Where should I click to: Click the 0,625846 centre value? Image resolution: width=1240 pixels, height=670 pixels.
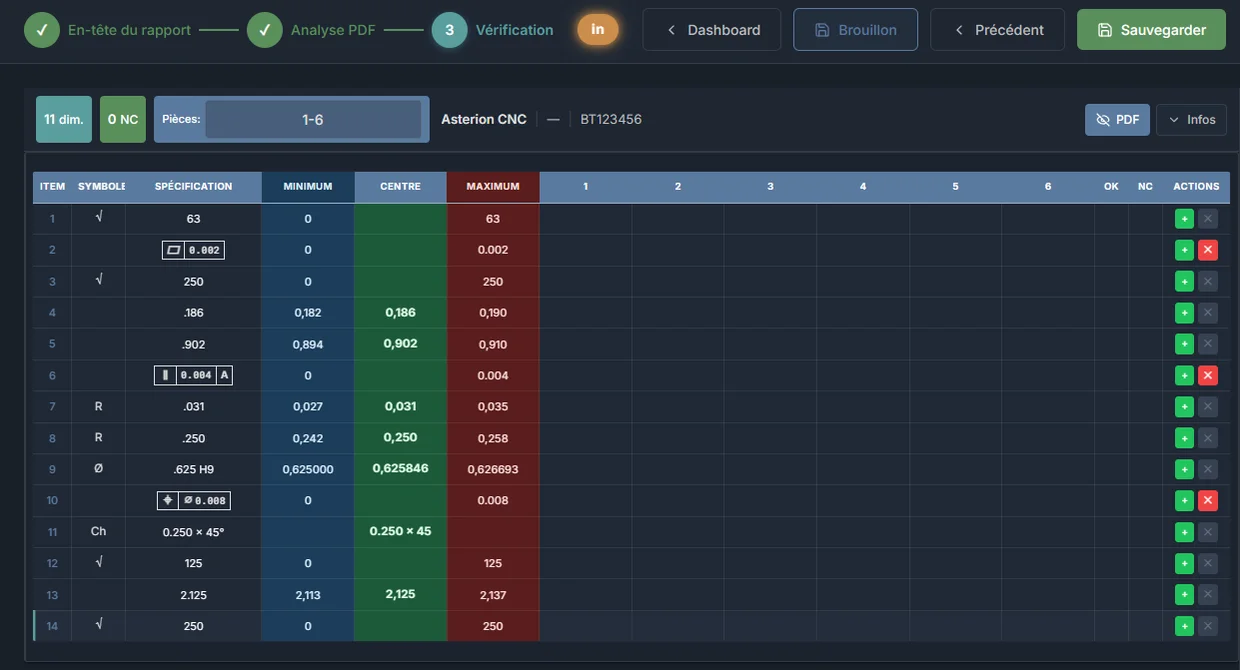tap(400, 468)
